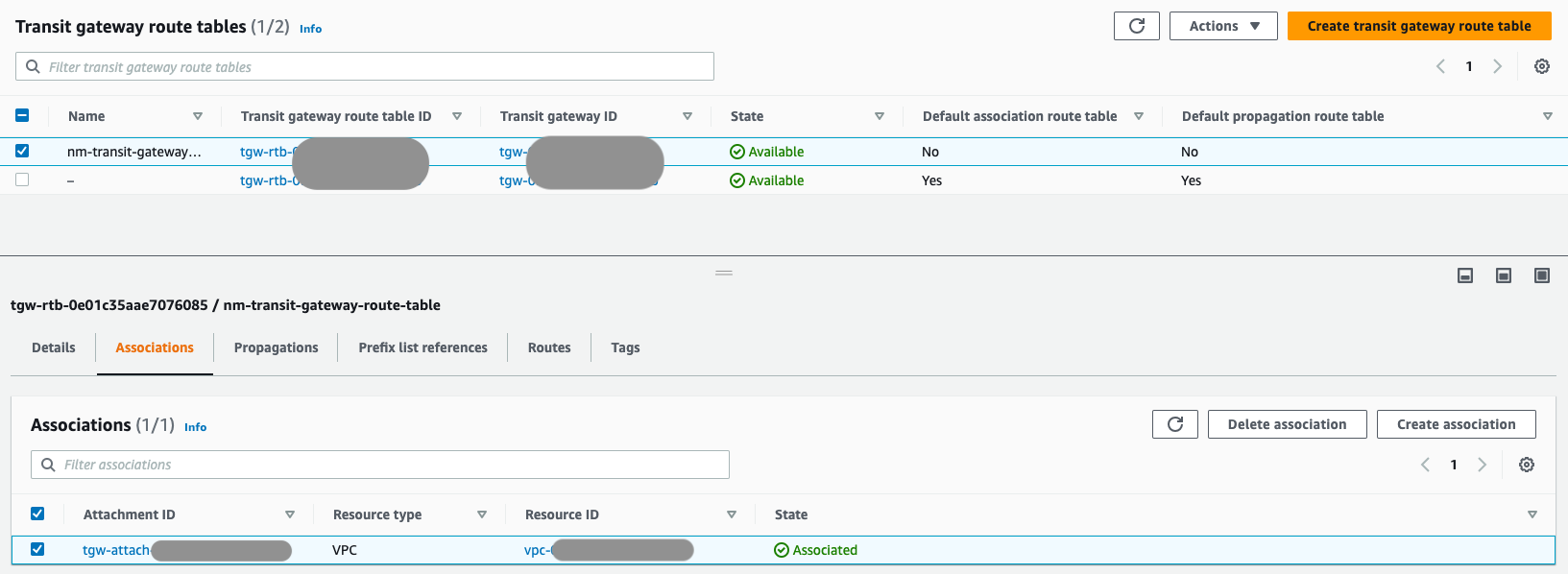The width and height of the screenshot is (1568, 574).
Task: Maximize the details split panel
Action: click(1542, 275)
